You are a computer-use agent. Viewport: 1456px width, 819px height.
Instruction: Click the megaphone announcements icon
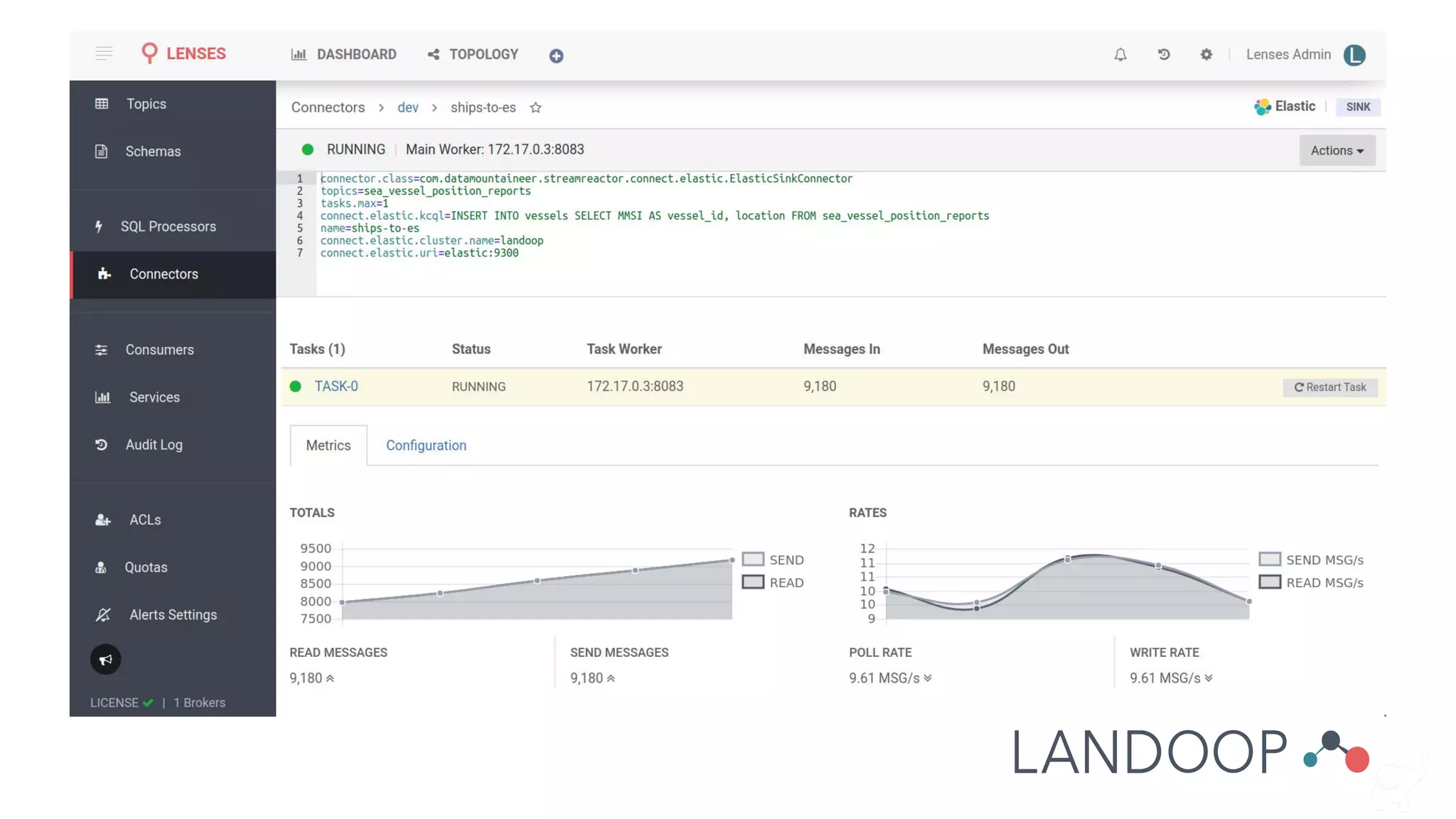point(105,660)
